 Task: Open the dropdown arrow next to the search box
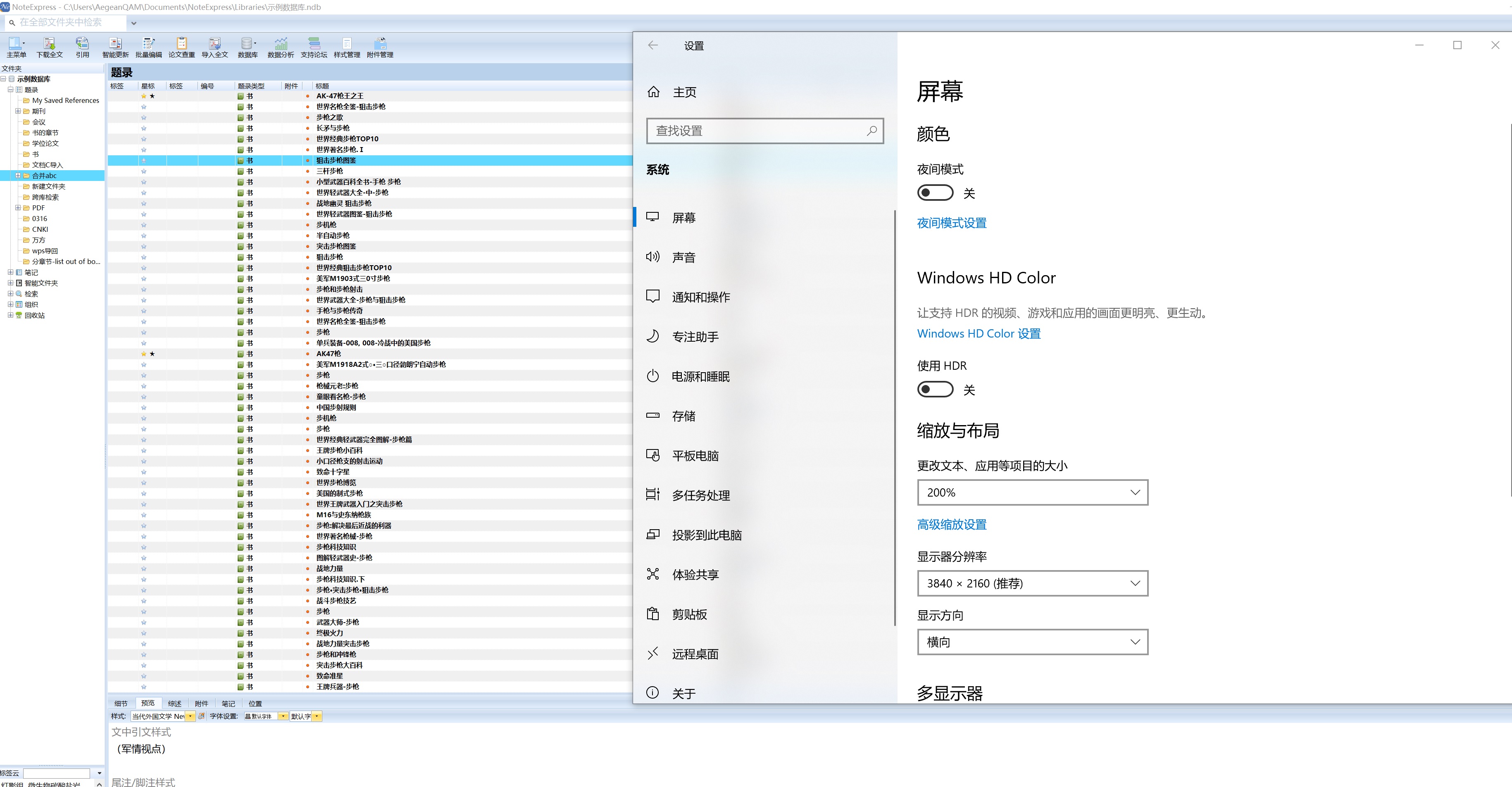[134, 23]
